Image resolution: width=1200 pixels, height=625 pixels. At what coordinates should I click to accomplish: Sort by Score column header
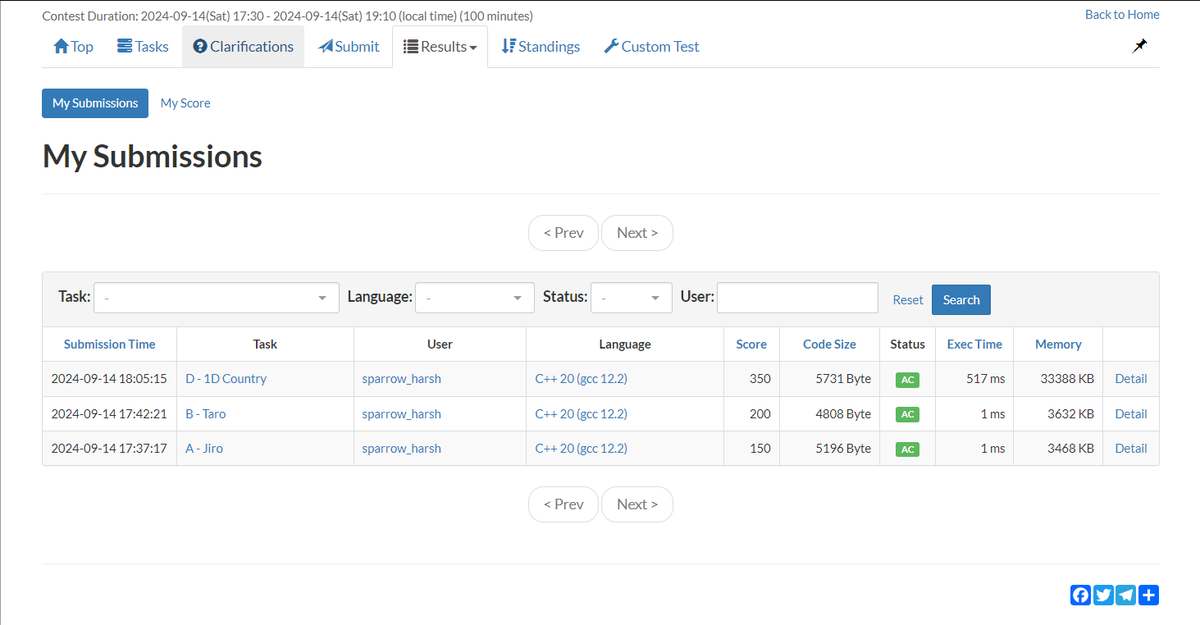(751, 344)
